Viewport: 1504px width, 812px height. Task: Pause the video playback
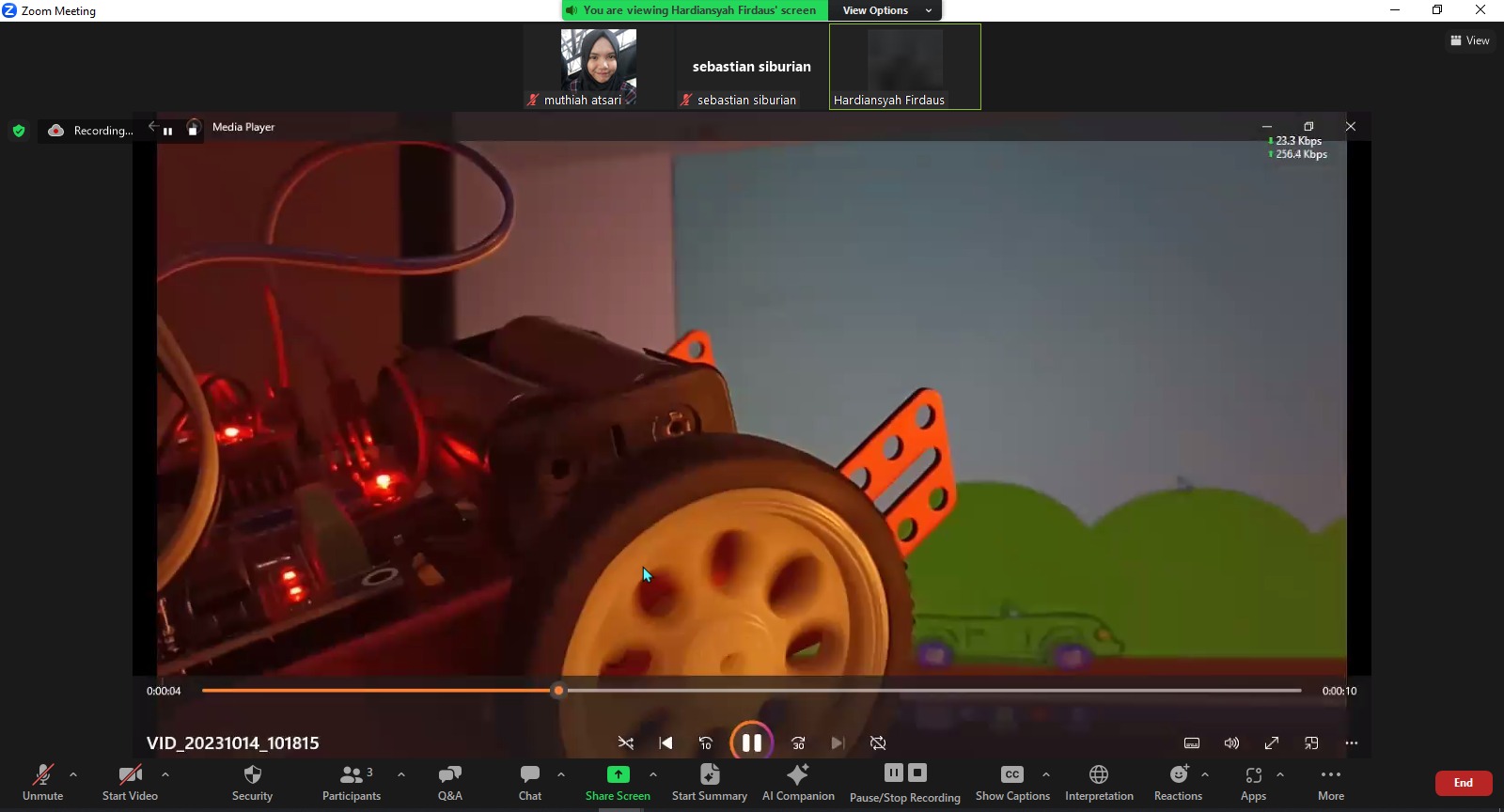point(752,743)
